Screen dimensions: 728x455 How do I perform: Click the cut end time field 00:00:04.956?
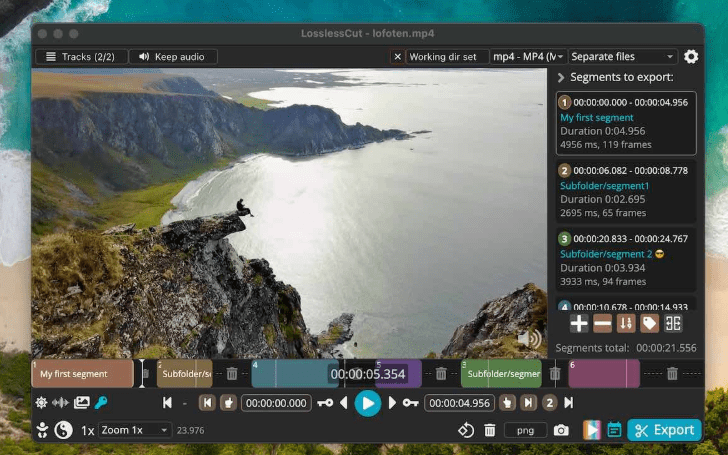pos(459,403)
